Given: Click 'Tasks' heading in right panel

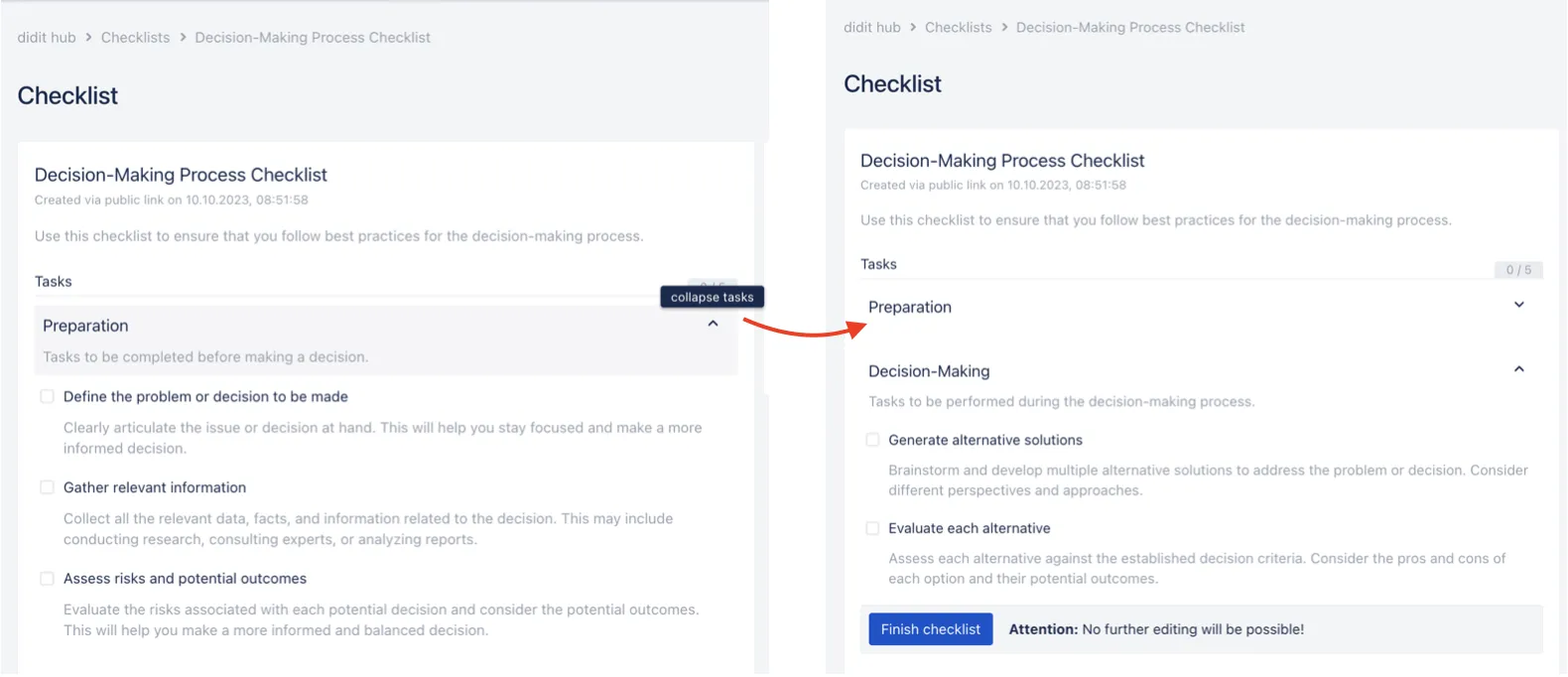Looking at the screenshot, I should 878,264.
